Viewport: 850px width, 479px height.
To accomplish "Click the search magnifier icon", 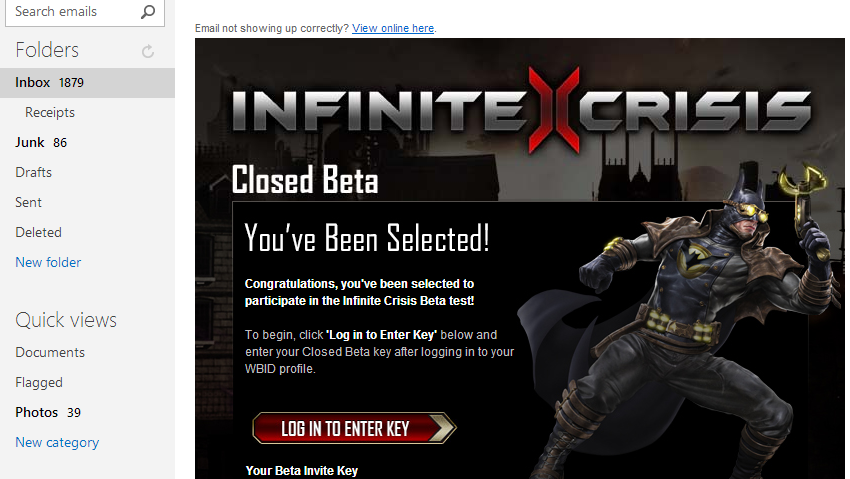I will [147, 11].
